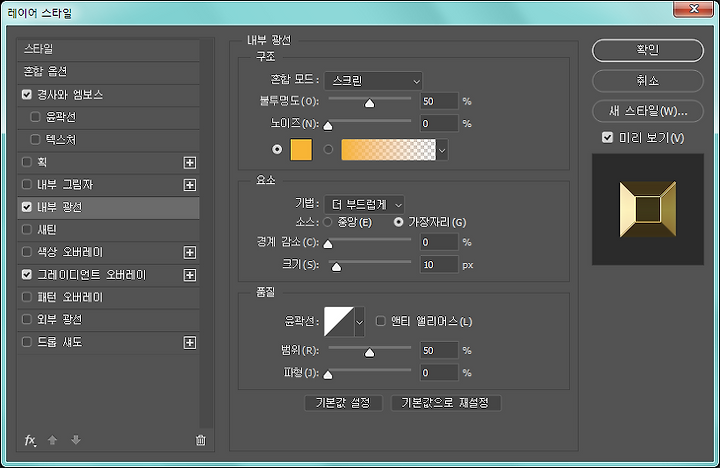Focus the 불투명도 value field
The height and width of the screenshot is (468, 720).
click(x=439, y=101)
